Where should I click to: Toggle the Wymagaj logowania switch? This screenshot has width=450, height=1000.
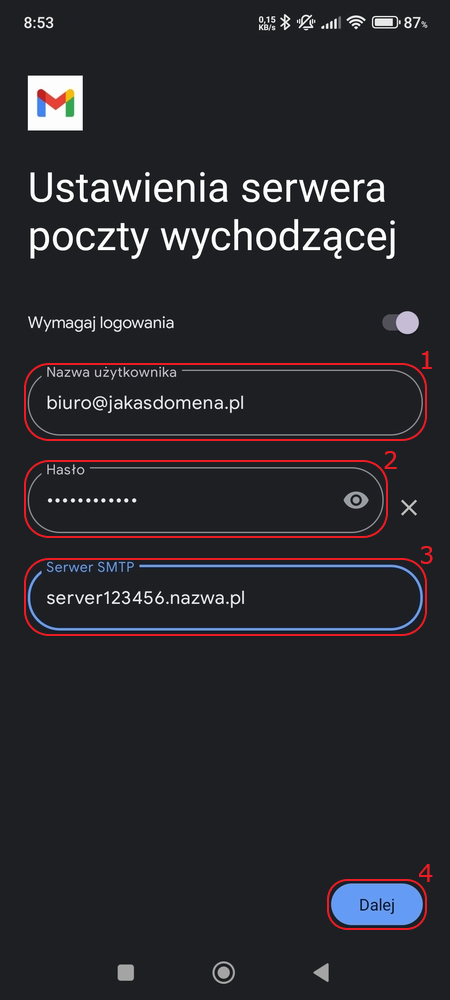pyautogui.click(x=400, y=323)
